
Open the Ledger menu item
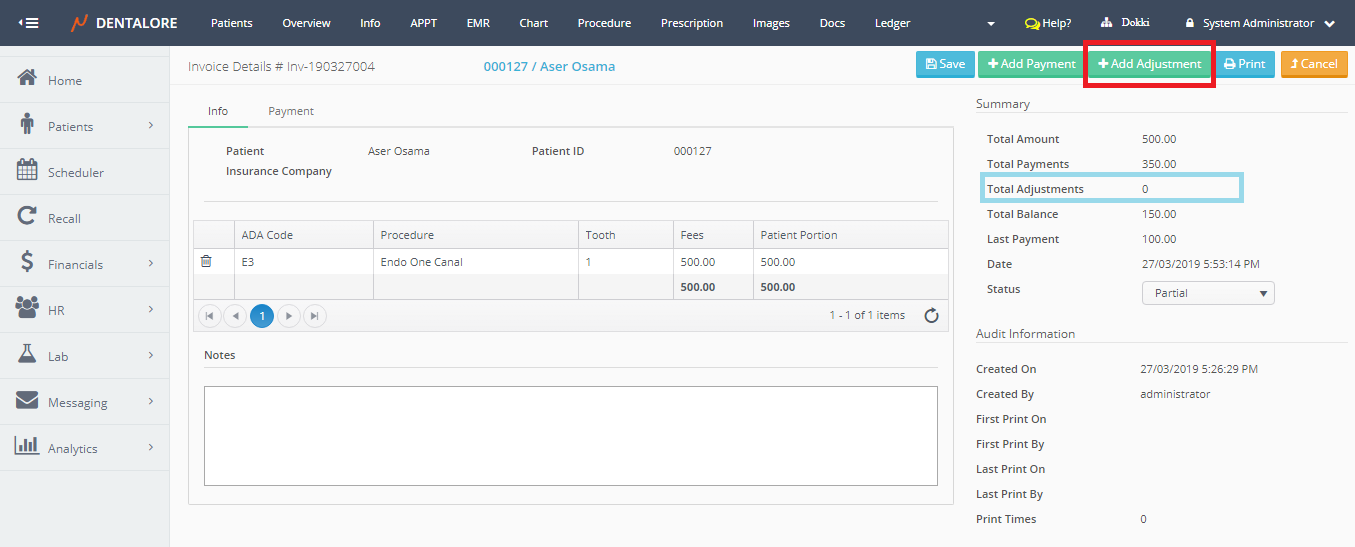(892, 23)
